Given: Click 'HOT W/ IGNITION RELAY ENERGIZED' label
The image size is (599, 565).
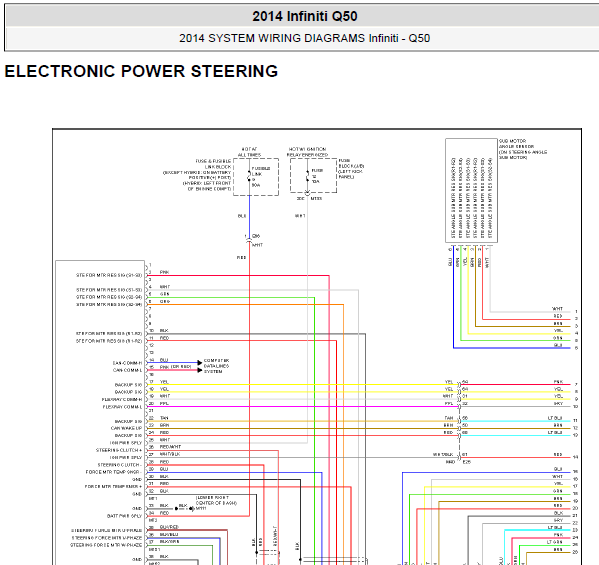Looking at the screenshot, I should 308,152.
